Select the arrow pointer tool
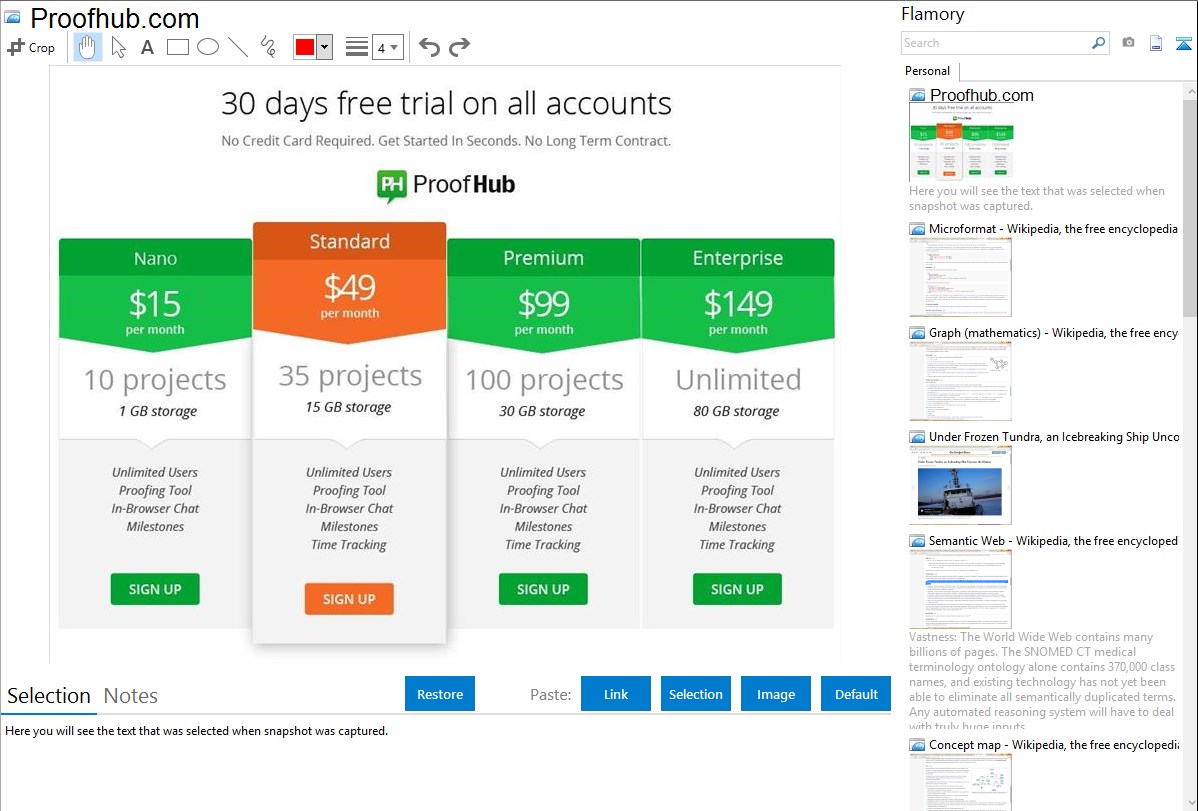 click(118, 47)
